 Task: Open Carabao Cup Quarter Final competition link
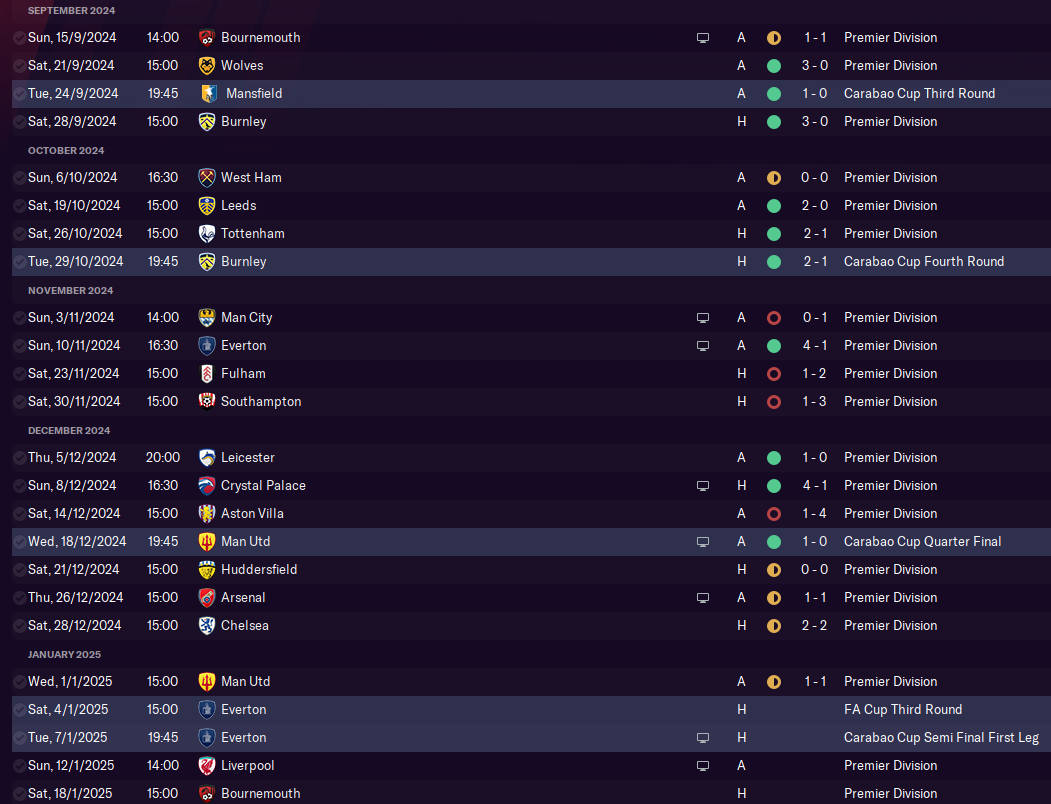pos(922,542)
